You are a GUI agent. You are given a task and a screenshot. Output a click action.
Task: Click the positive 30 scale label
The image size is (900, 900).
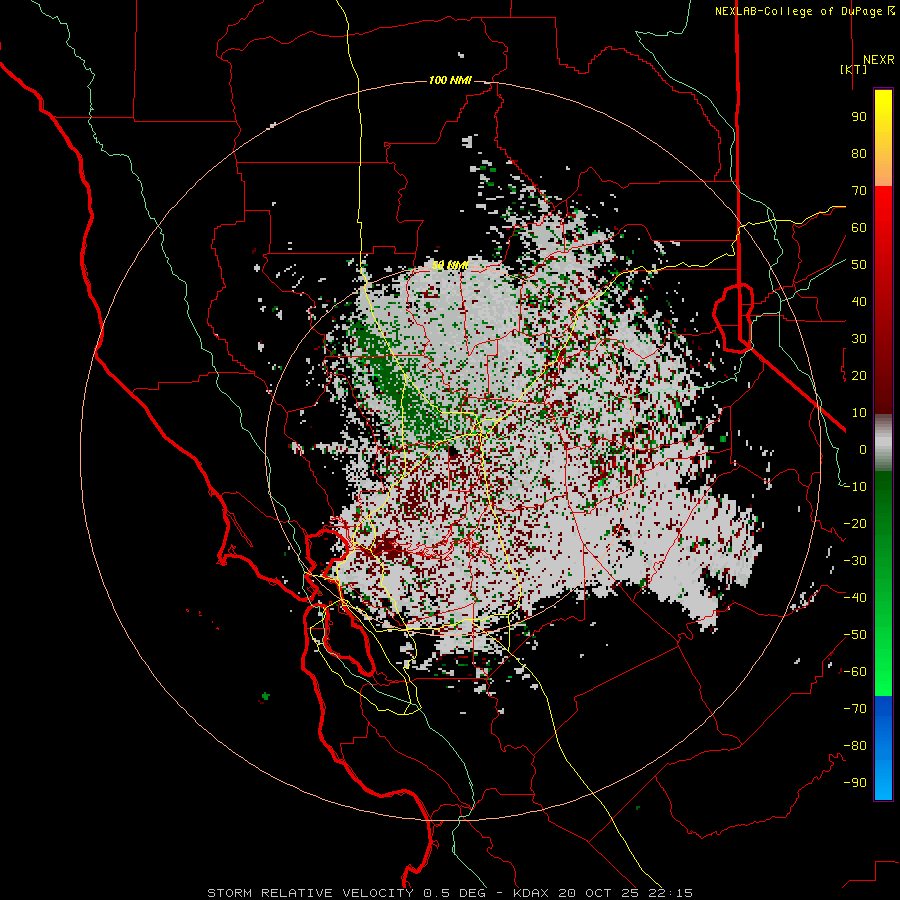pyautogui.click(x=859, y=339)
